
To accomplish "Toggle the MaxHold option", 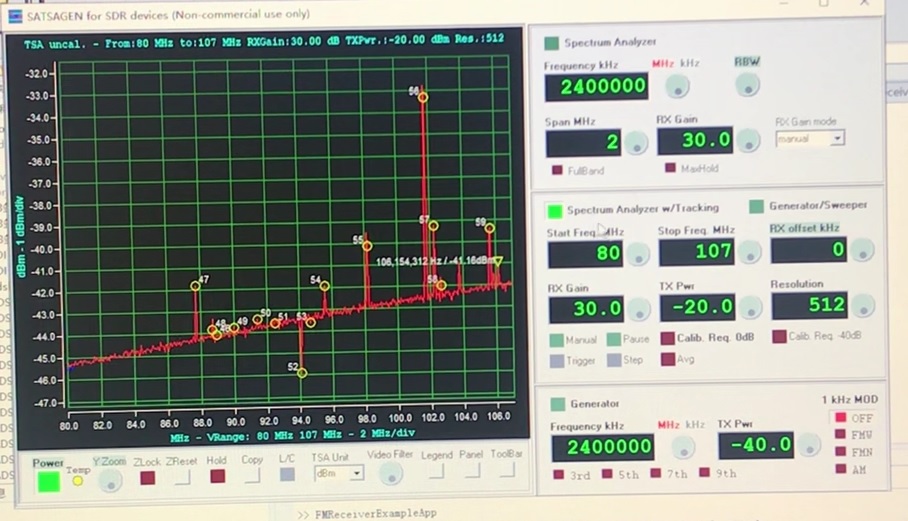I will [670, 168].
